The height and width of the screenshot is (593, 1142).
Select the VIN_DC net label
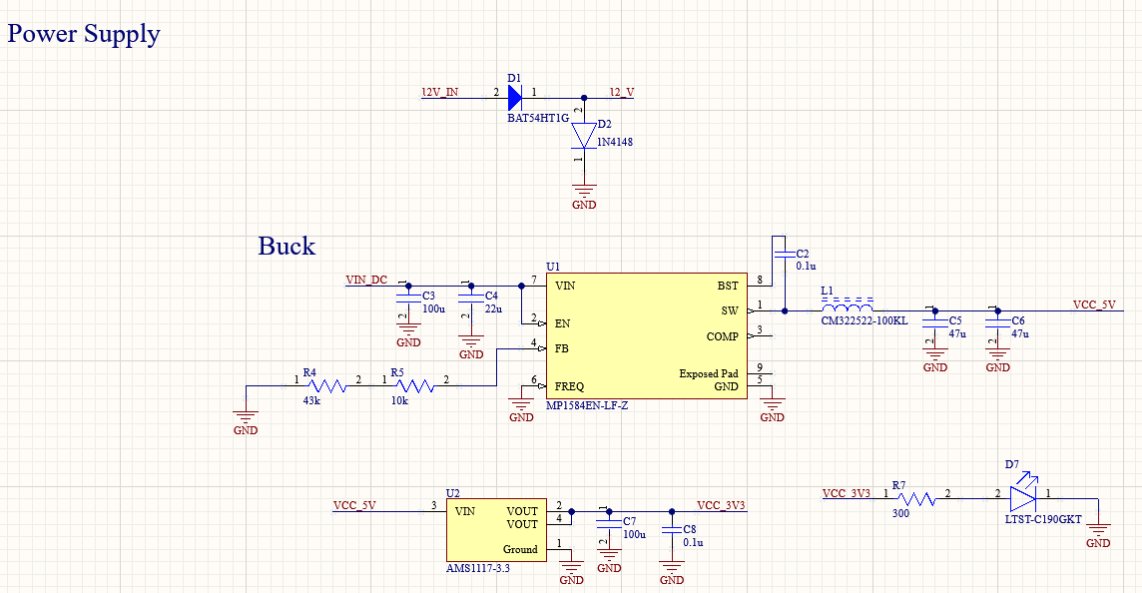(x=366, y=280)
